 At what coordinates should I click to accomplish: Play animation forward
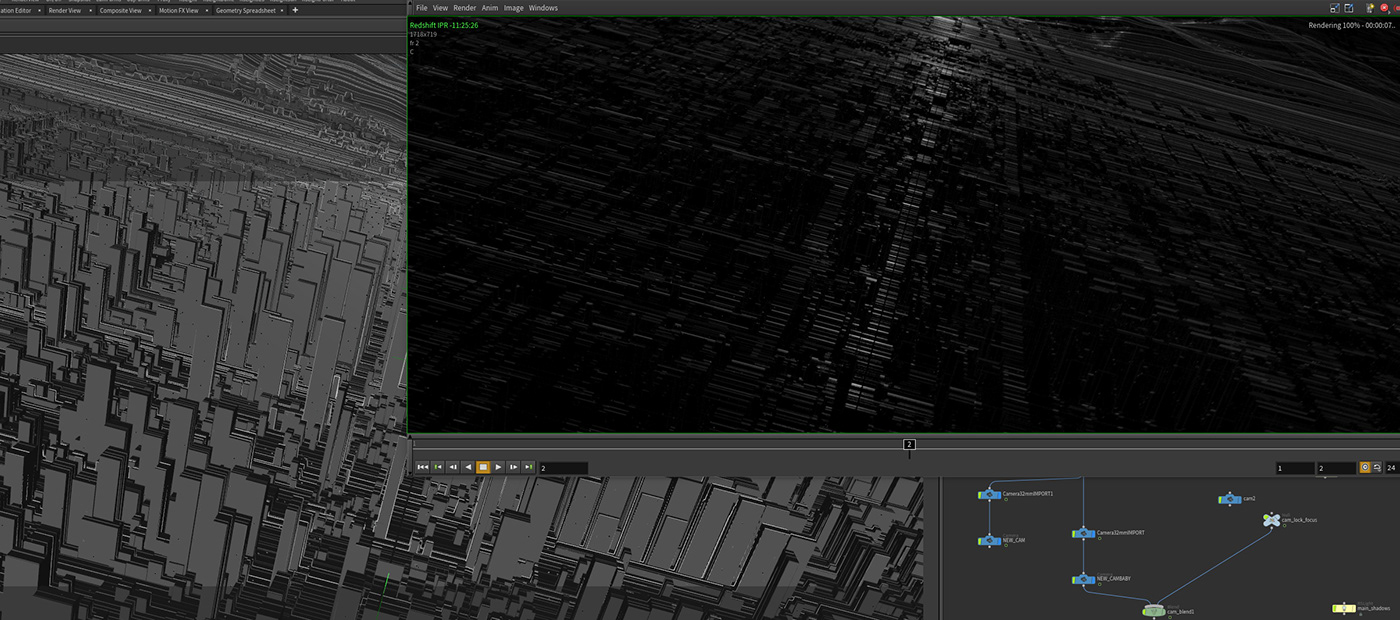coord(498,467)
